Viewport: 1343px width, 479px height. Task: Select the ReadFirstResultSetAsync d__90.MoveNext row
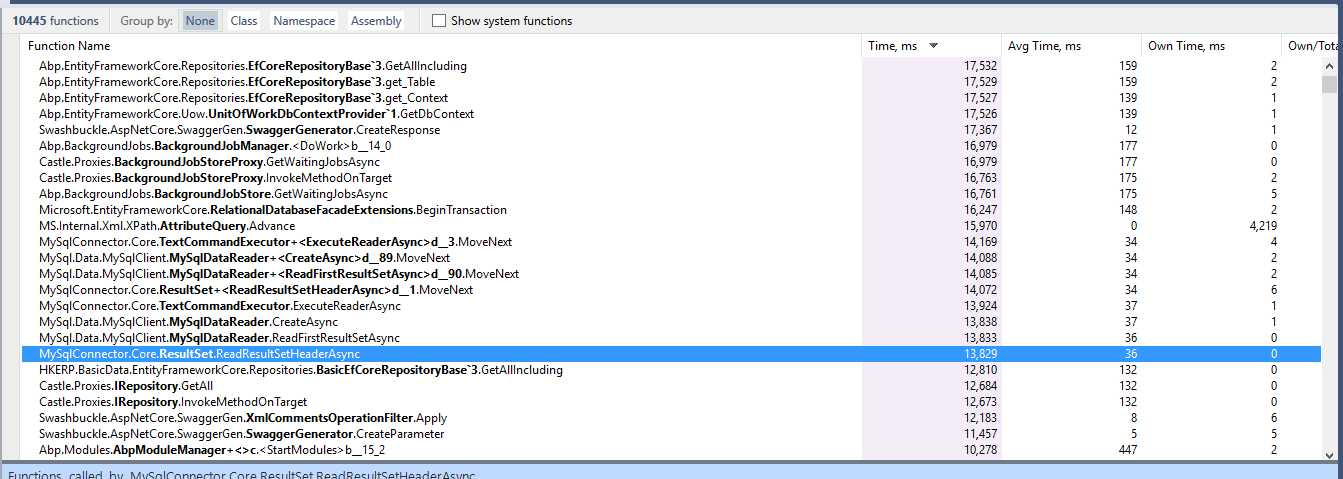(x=671, y=274)
